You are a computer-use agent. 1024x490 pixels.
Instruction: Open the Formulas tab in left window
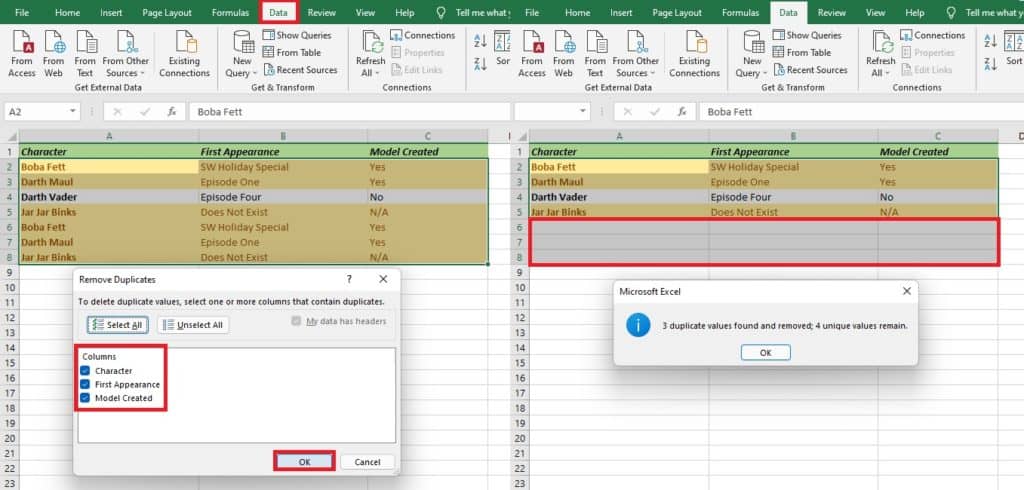230,13
